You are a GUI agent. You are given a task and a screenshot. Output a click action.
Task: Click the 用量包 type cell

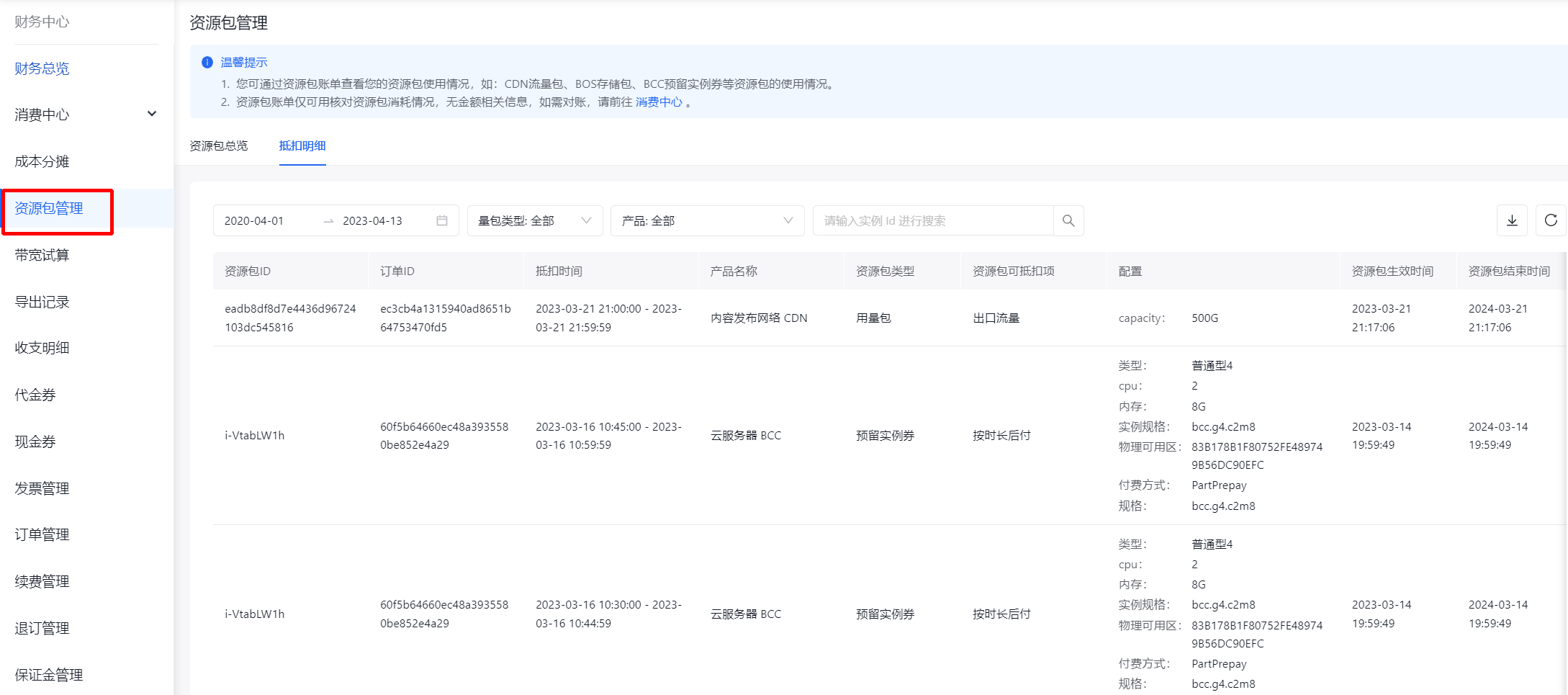pos(873,318)
